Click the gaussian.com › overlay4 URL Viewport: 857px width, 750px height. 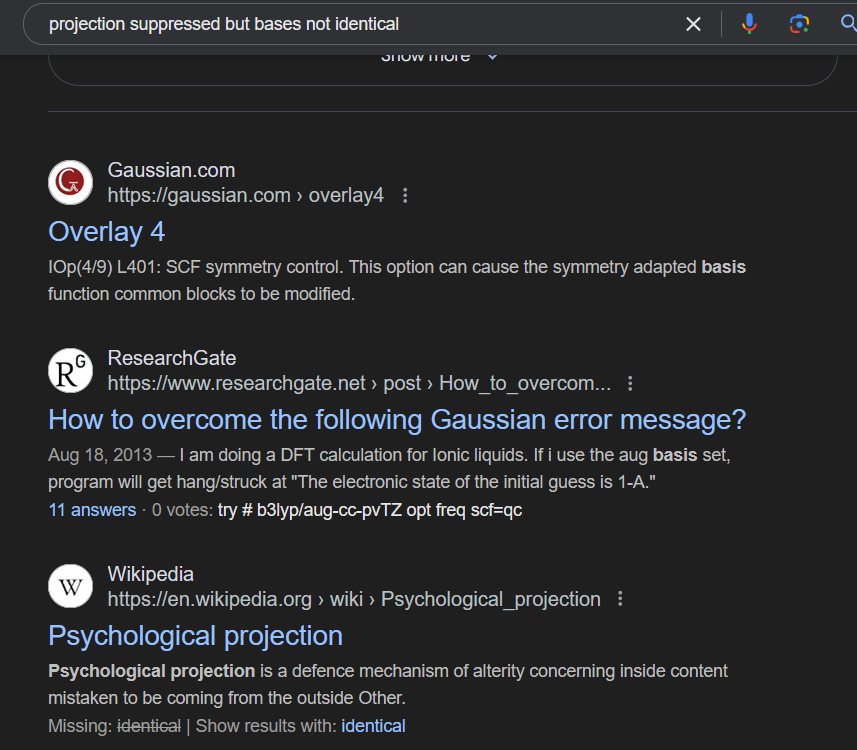(245, 196)
